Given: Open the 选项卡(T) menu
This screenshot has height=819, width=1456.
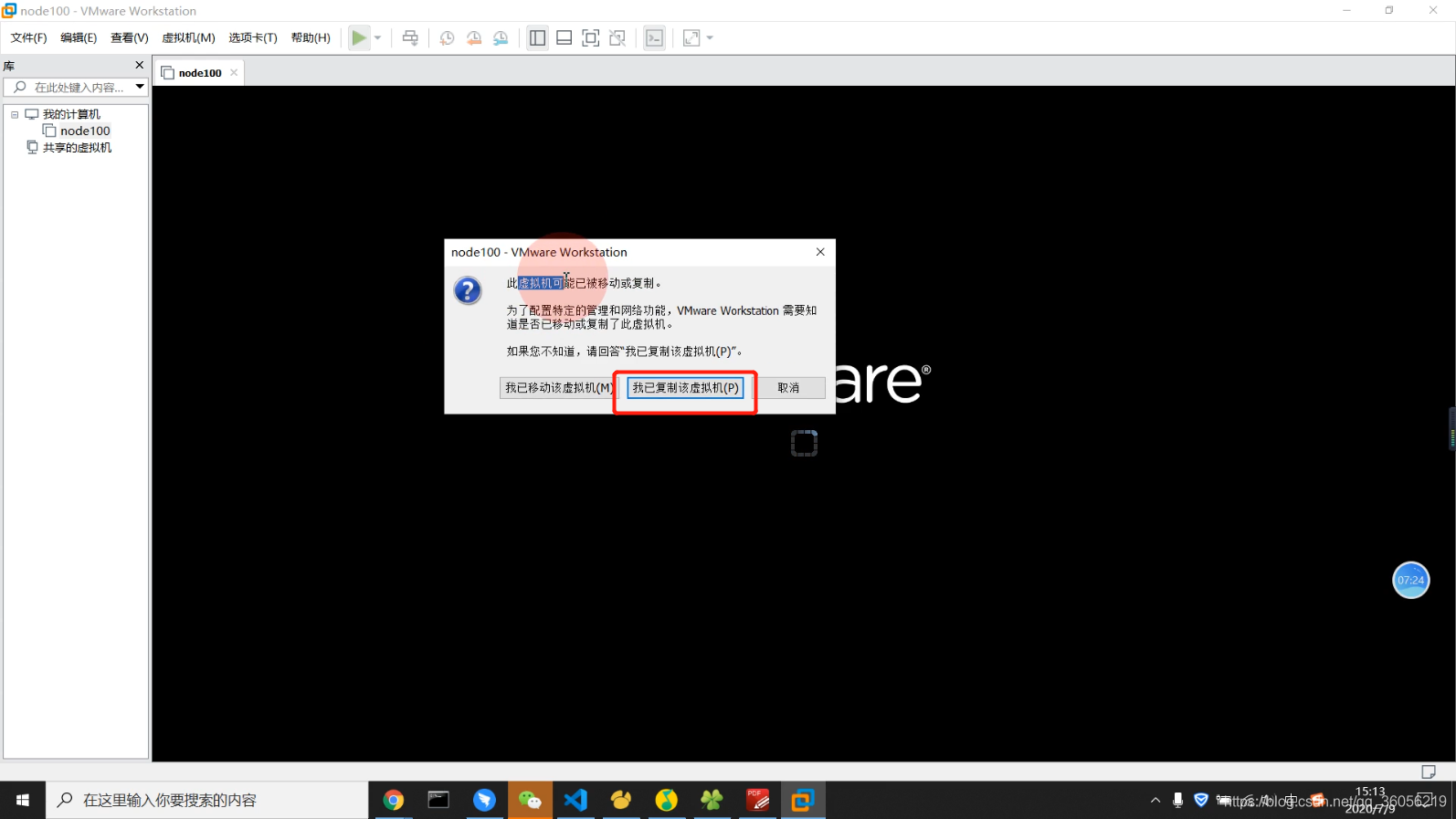Looking at the screenshot, I should click(x=253, y=37).
